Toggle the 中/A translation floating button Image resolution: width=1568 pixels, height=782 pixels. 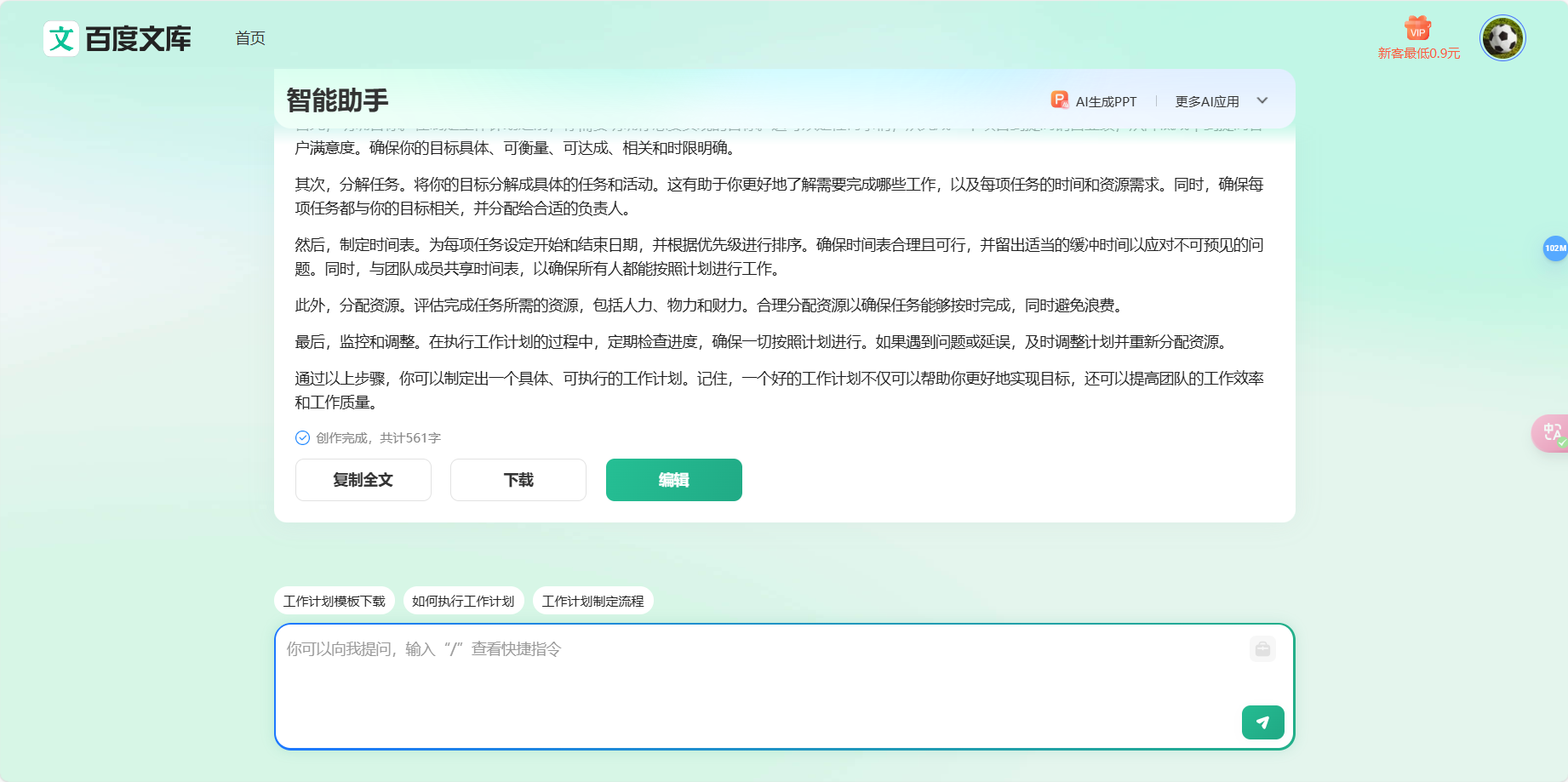[x=1552, y=432]
